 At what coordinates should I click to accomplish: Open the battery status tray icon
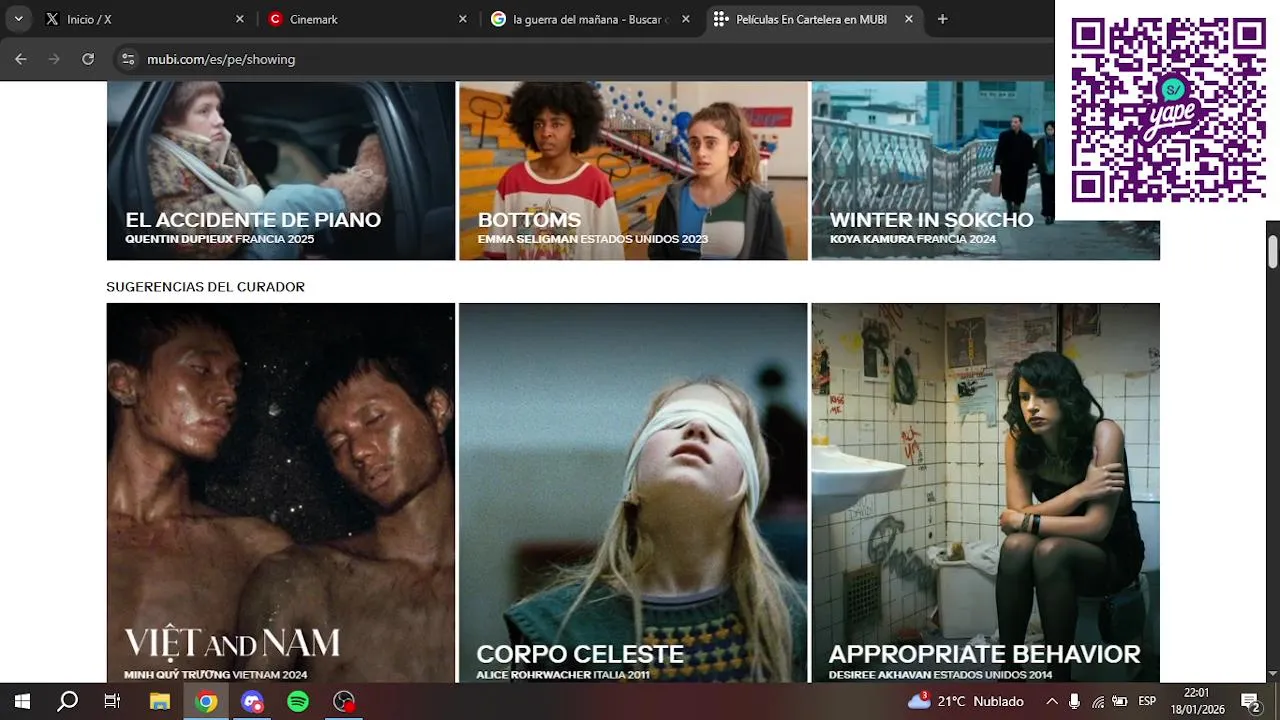1120,701
